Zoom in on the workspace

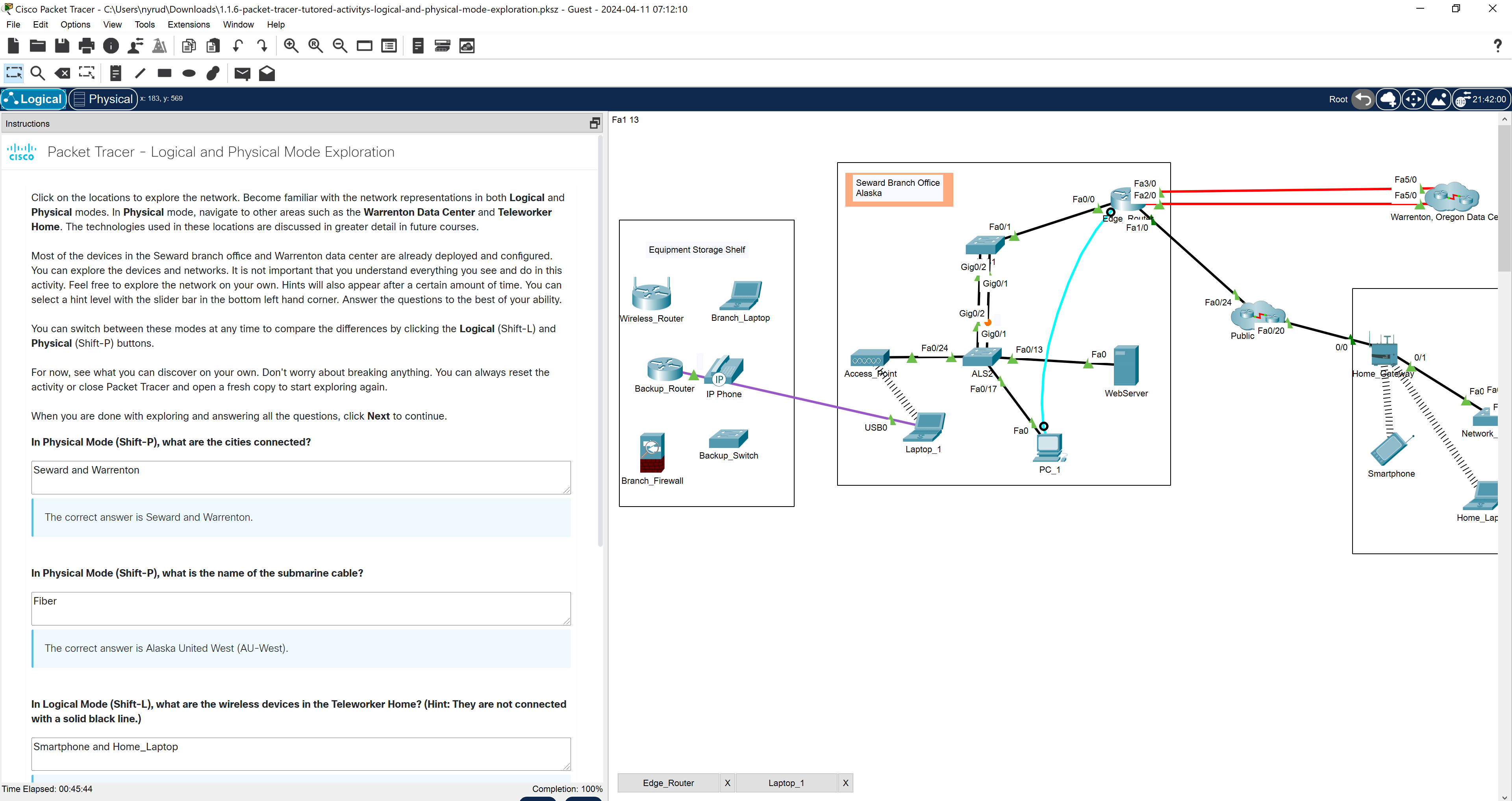click(x=291, y=45)
